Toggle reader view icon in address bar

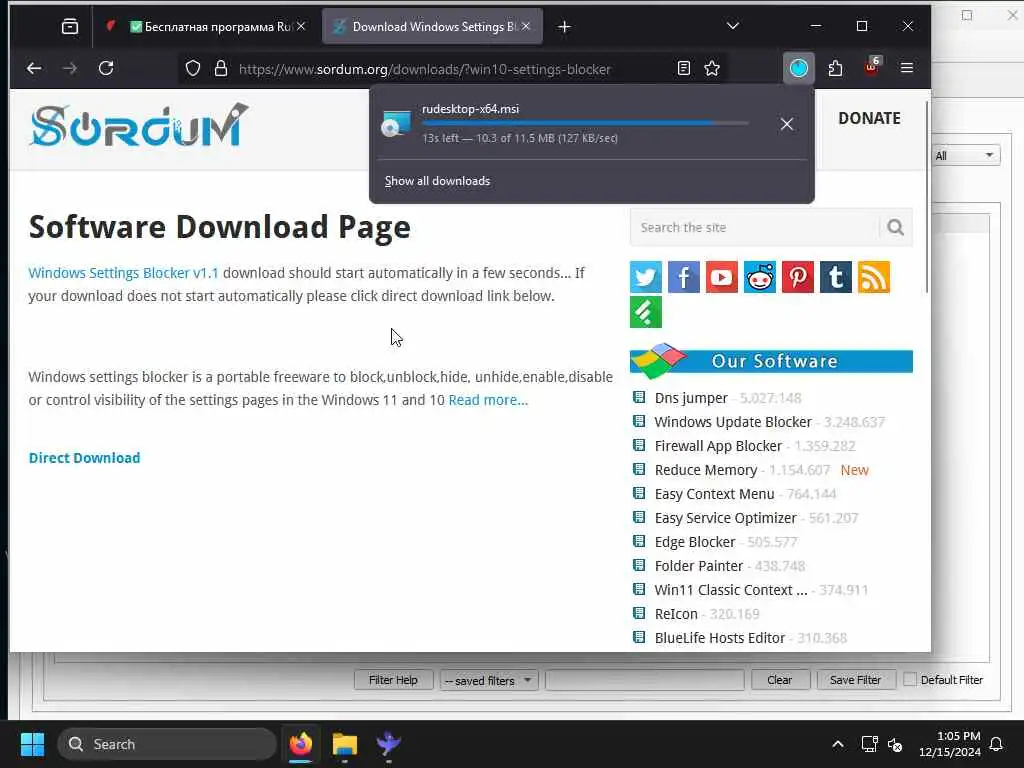684,68
